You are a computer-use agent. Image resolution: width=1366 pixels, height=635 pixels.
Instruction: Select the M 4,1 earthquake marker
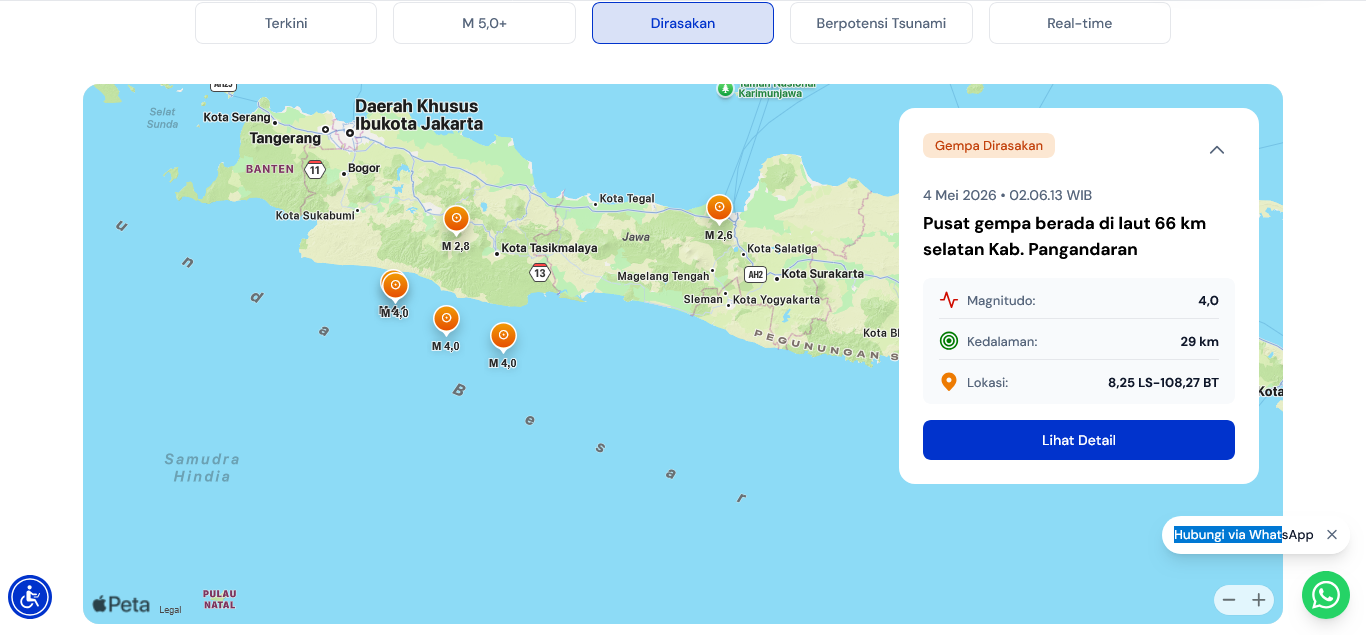pos(386,280)
